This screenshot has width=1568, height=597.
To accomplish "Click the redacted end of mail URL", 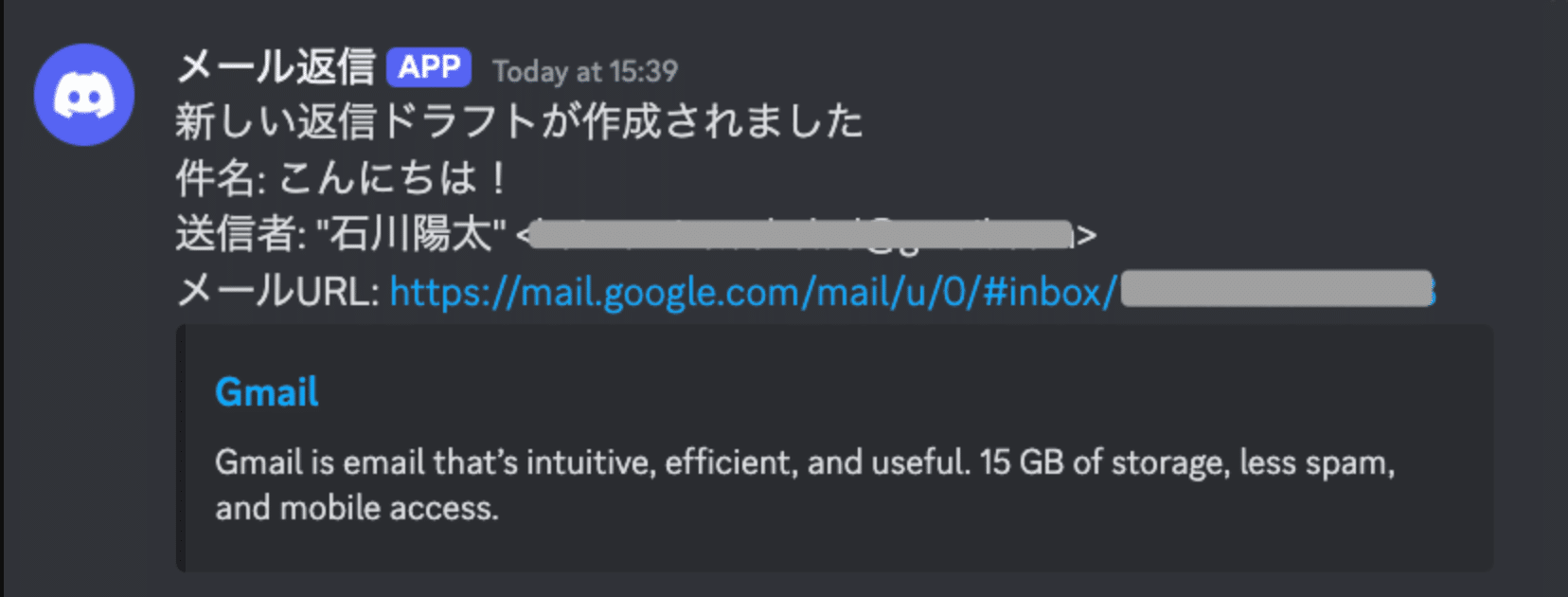I will pos(1276,290).
